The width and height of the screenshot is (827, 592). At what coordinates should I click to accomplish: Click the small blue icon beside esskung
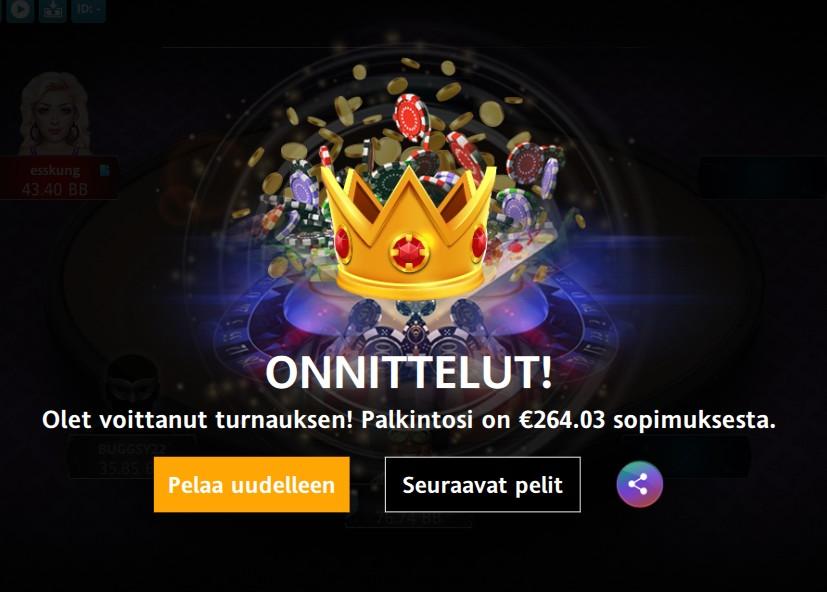(104, 170)
